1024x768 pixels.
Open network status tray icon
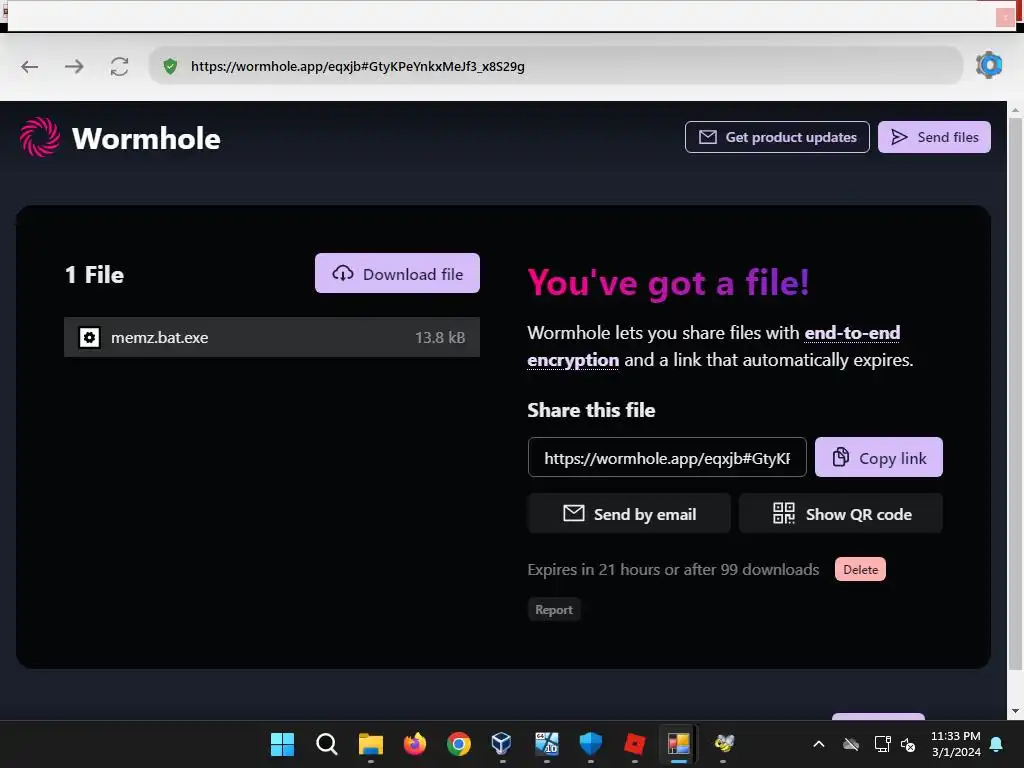(x=882, y=744)
